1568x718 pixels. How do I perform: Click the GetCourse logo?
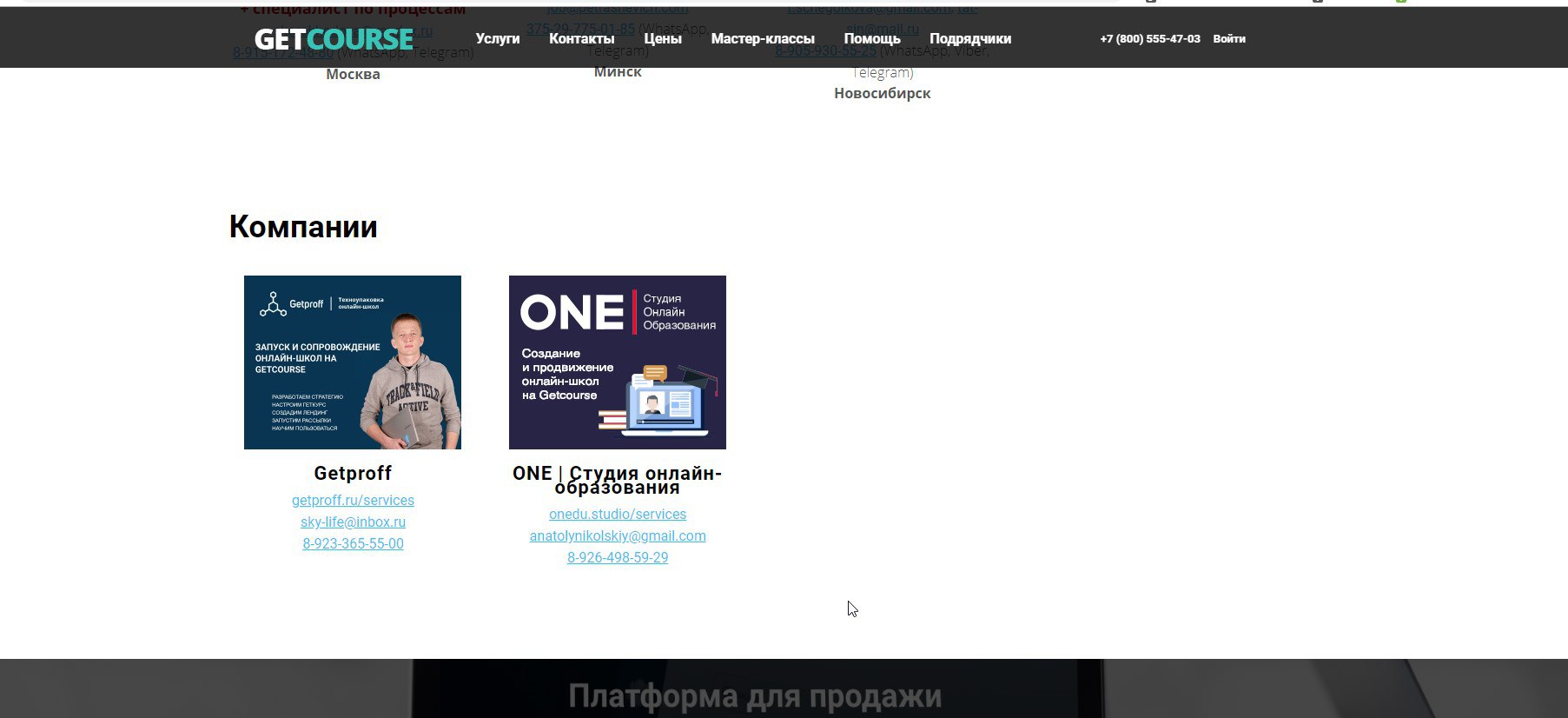tap(334, 39)
